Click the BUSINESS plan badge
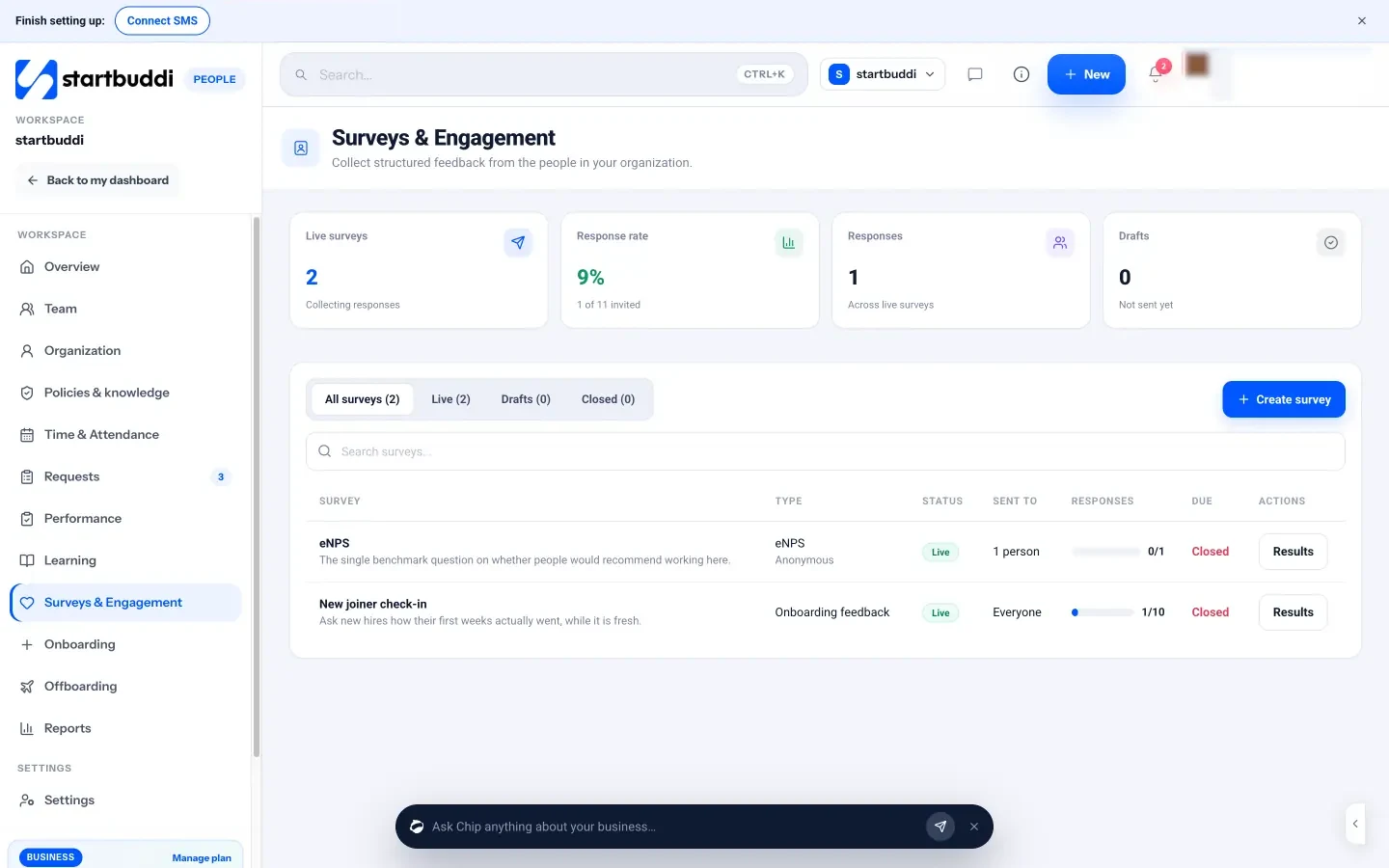The image size is (1389, 868). [x=50, y=857]
